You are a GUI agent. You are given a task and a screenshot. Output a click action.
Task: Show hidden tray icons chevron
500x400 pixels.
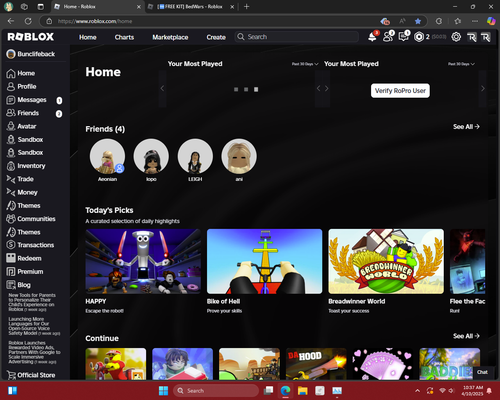pos(417,391)
